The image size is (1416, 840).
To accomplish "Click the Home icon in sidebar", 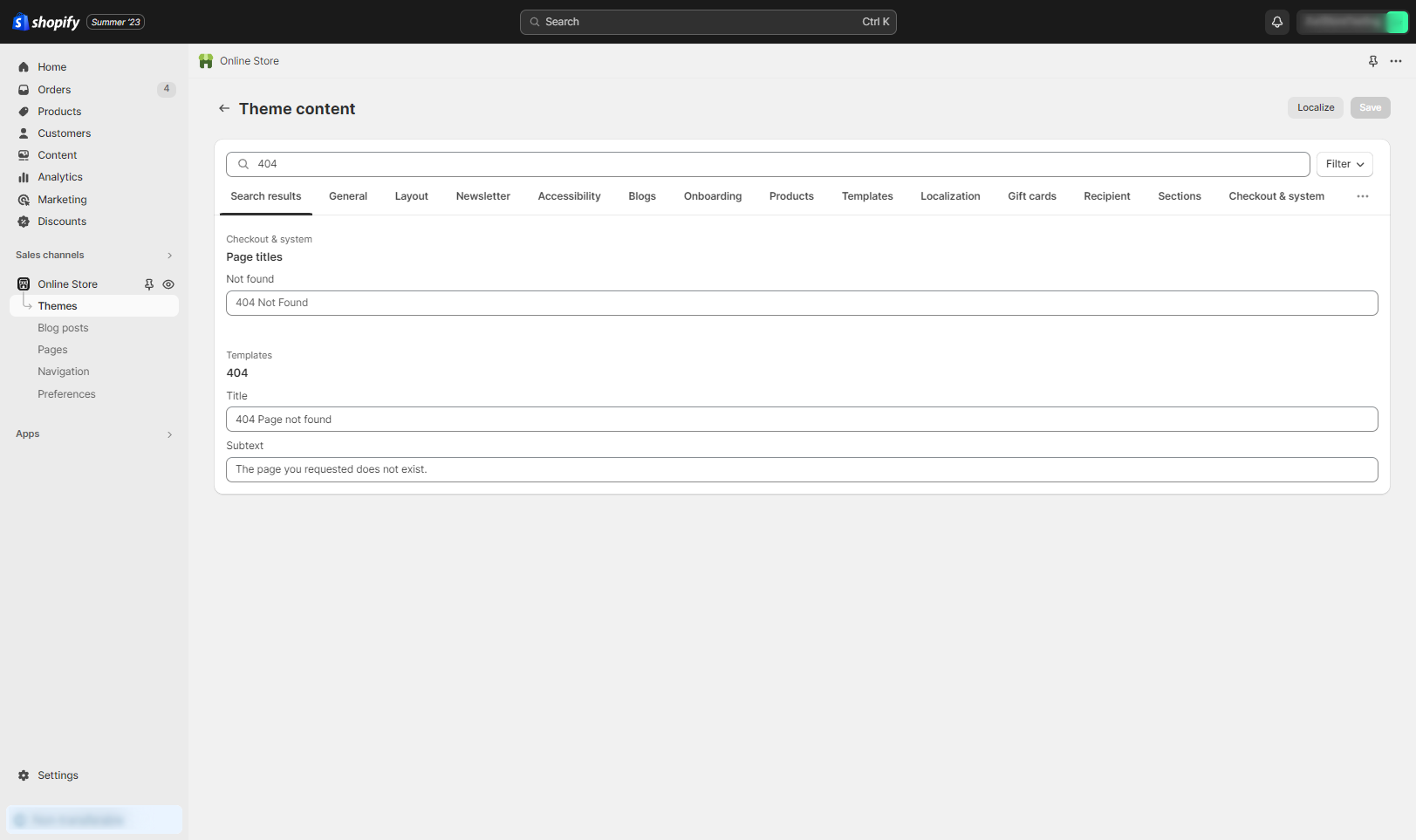I will pos(24,67).
